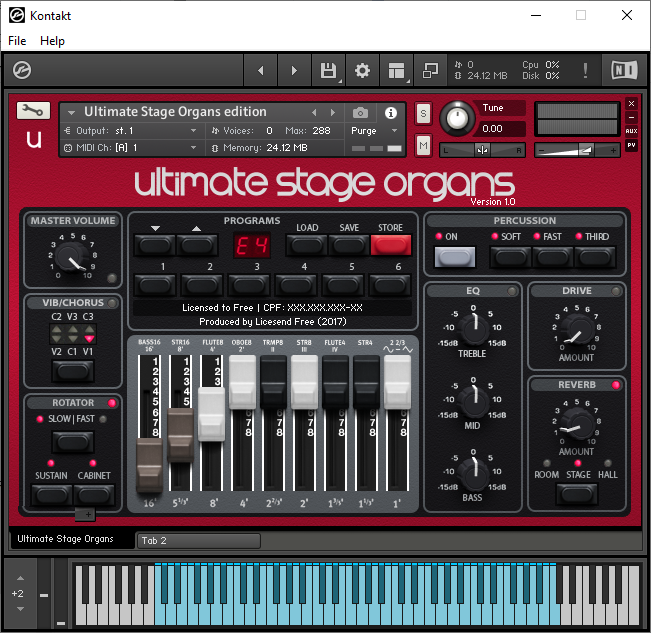Remove instrument with header X button
The image size is (651, 633).
click(631, 103)
